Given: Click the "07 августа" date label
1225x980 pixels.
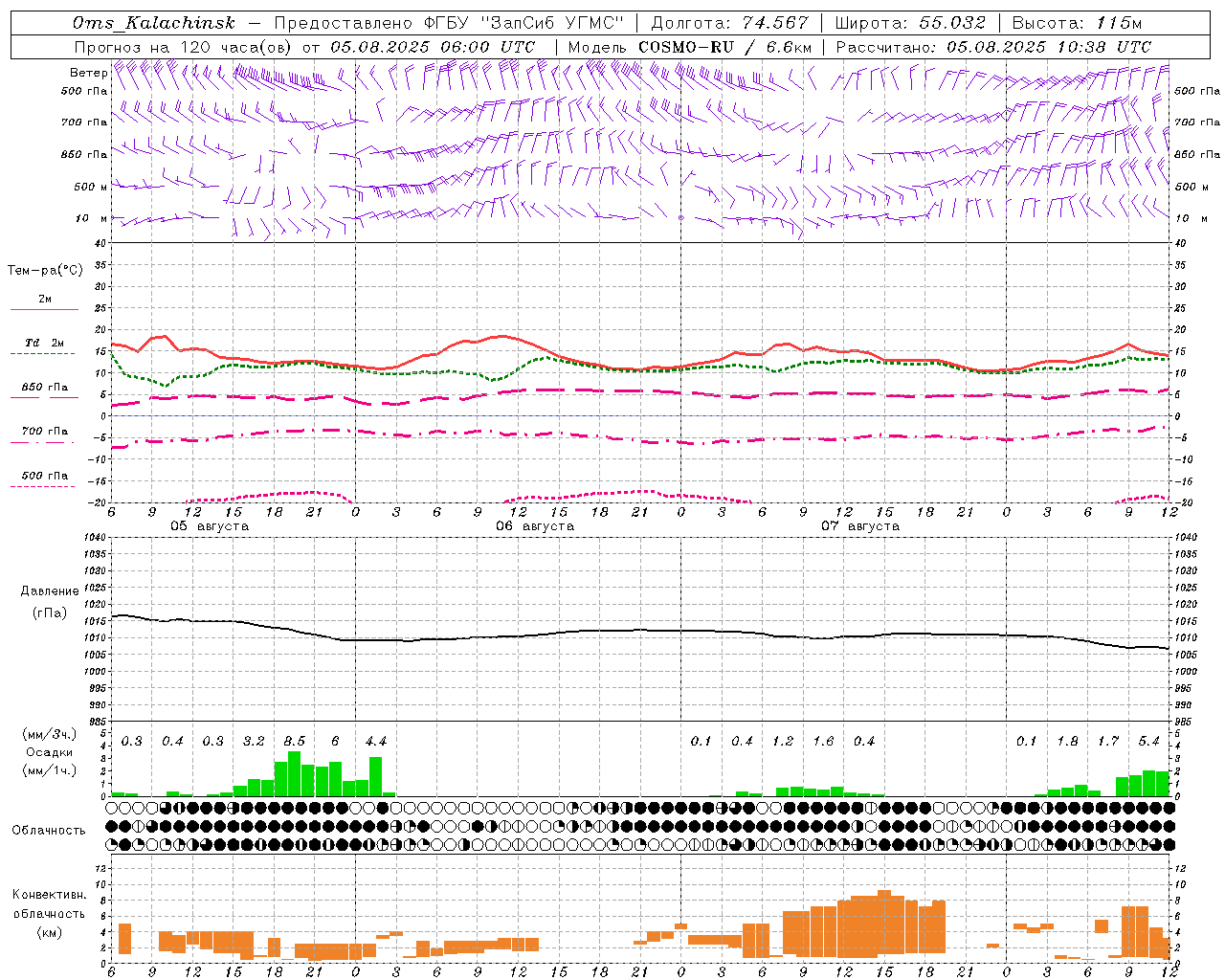Looking at the screenshot, I should [860, 526].
